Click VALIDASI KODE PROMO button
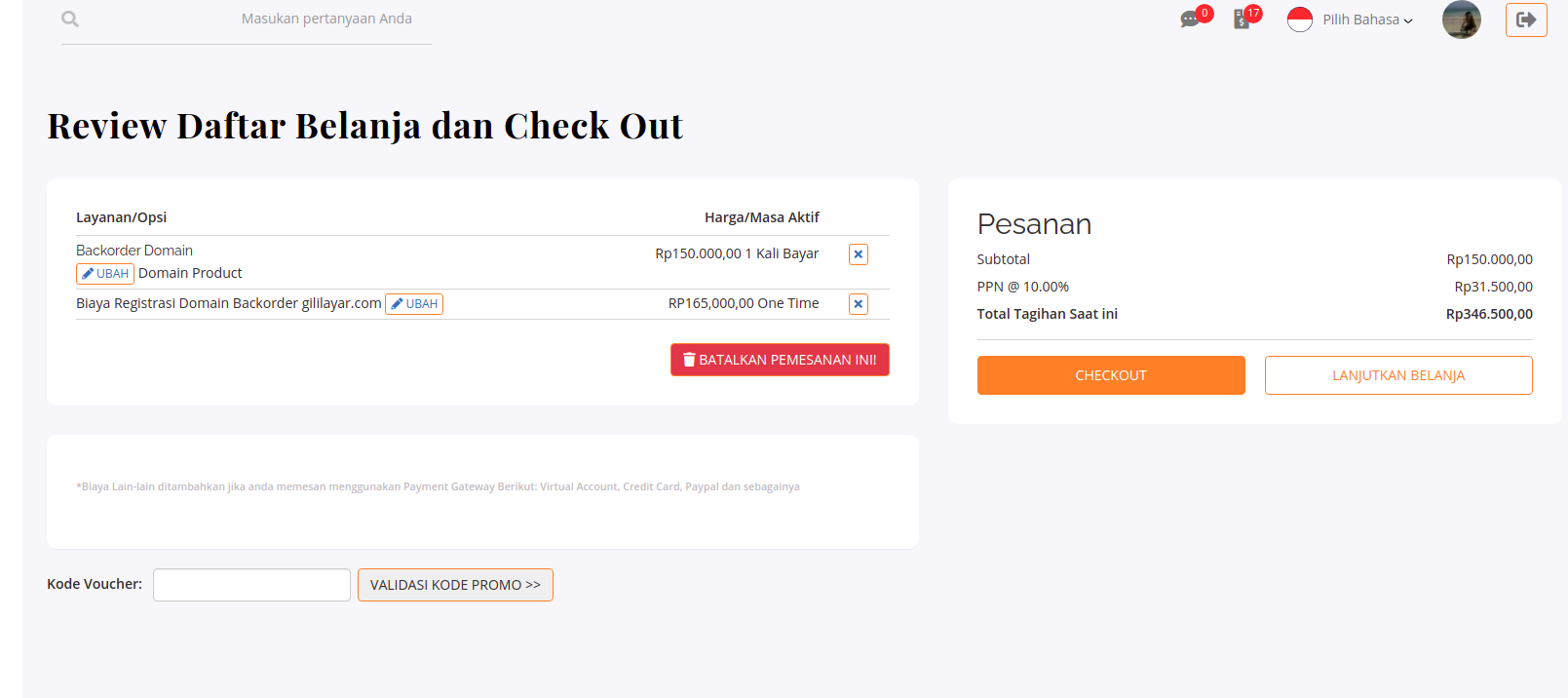 point(455,585)
